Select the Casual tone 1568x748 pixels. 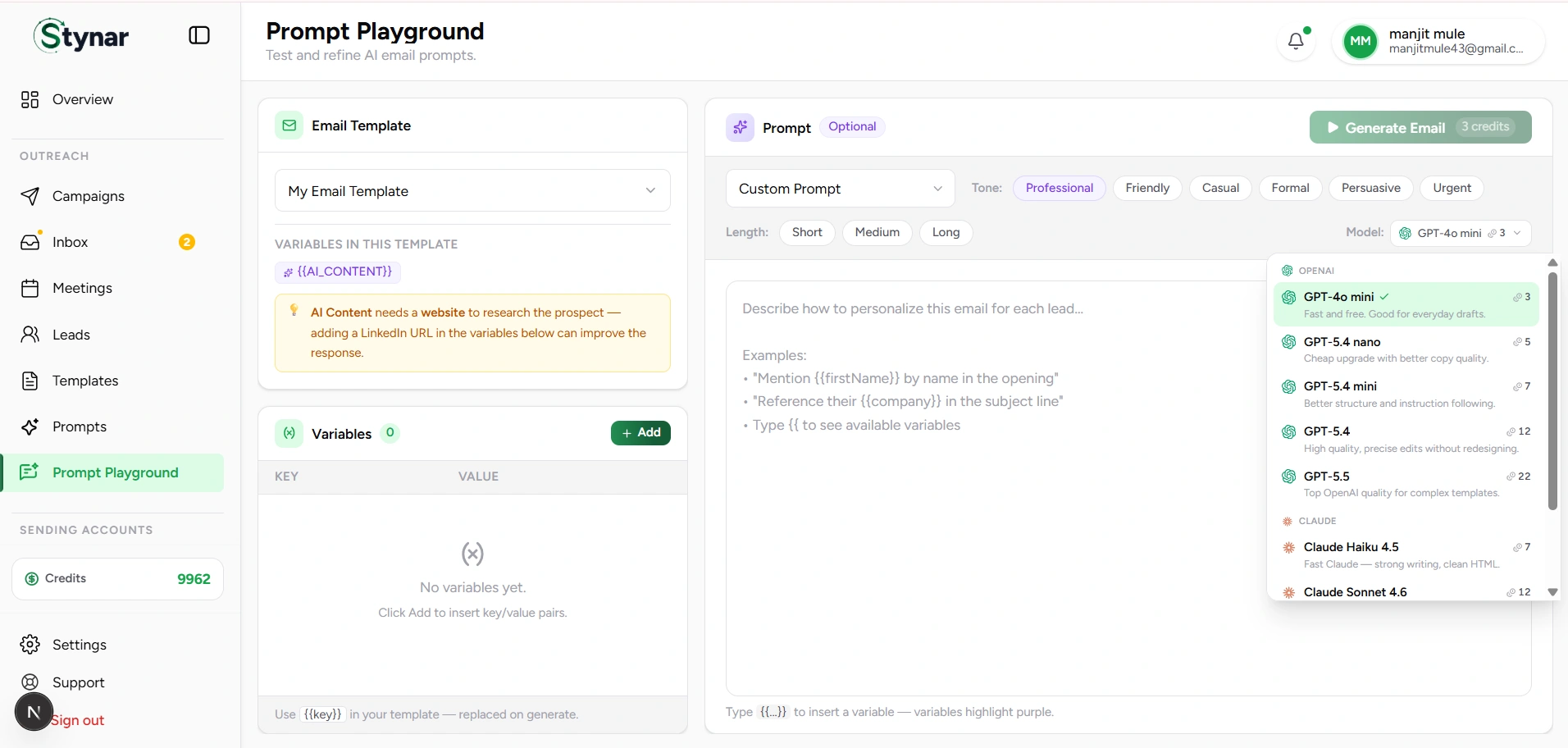coord(1220,188)
